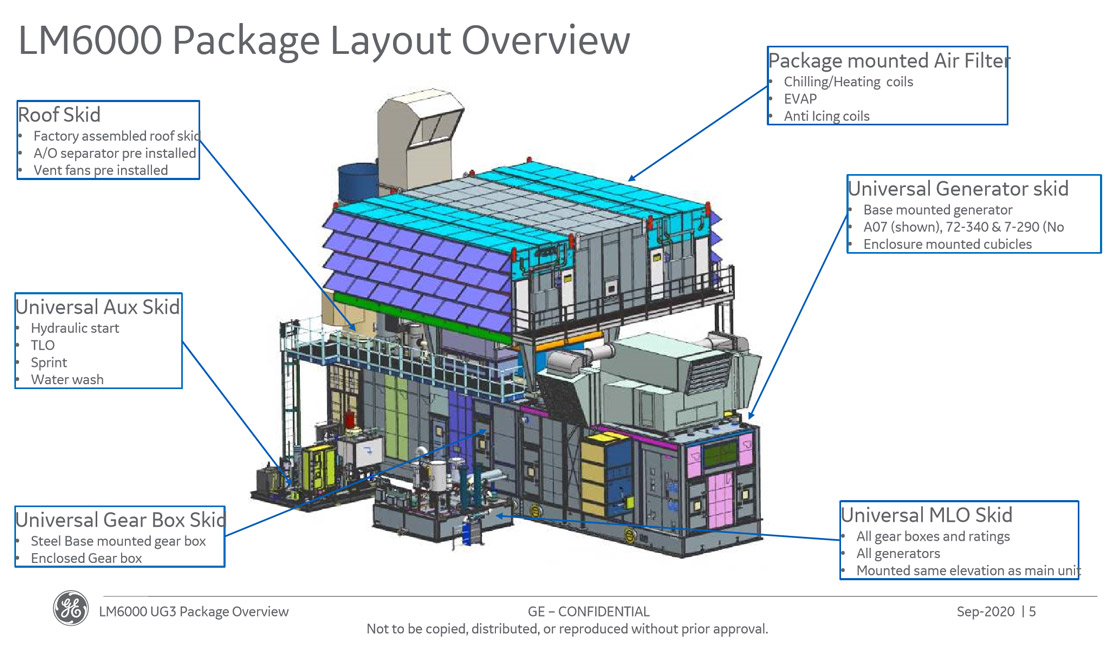Select 'Mounted same elevation as main unit' bullet
Image resolution: width=1110 pixels, height=652 pixels.
(968, 571)
